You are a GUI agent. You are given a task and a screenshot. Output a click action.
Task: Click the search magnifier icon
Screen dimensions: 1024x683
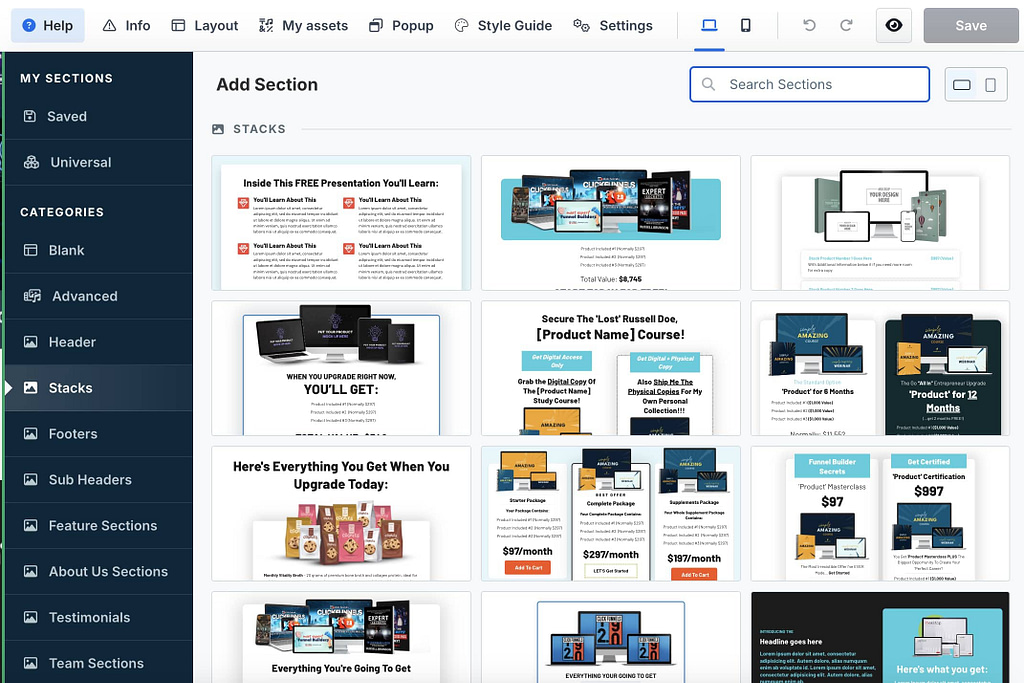tap(708, 84)
